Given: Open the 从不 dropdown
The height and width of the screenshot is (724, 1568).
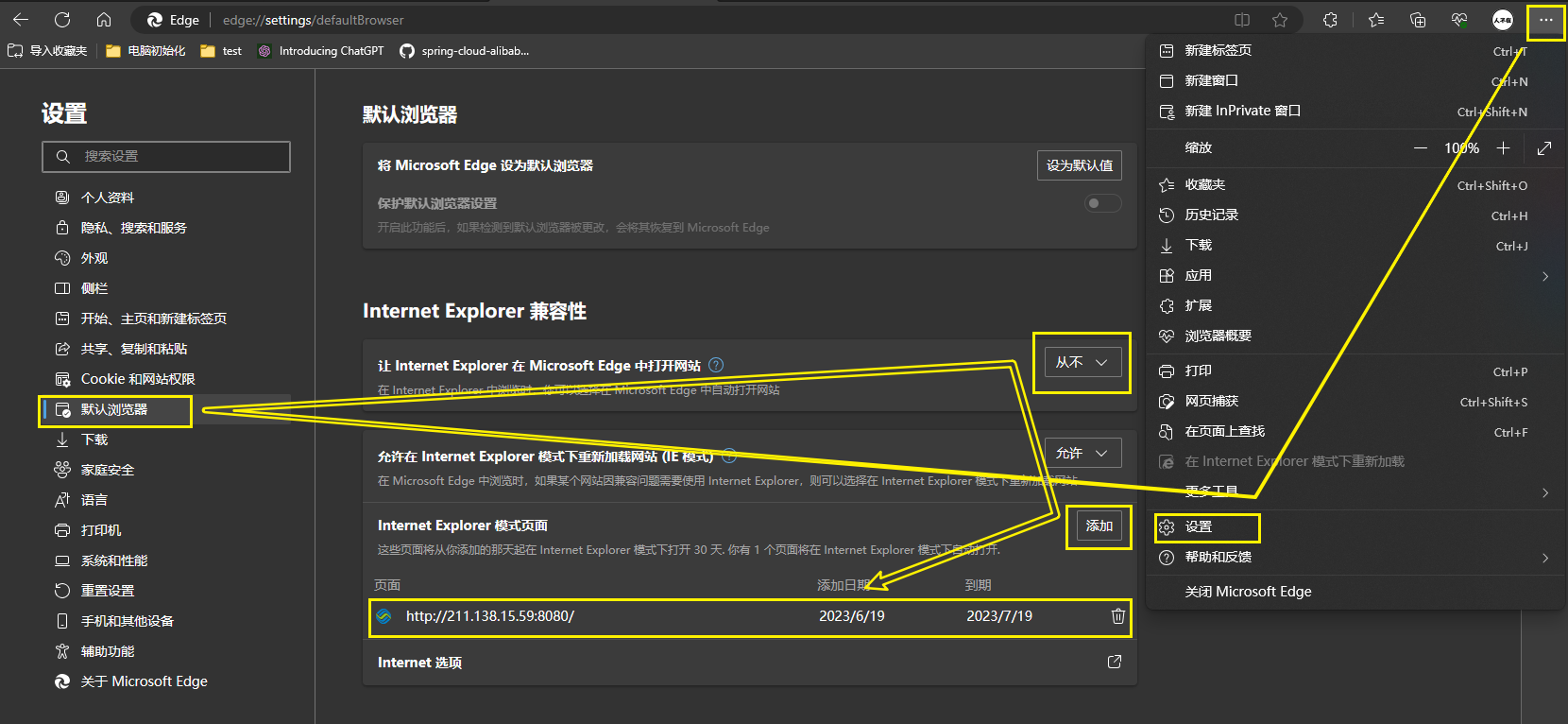Looking at the screenshot, I should [1082, 362].
